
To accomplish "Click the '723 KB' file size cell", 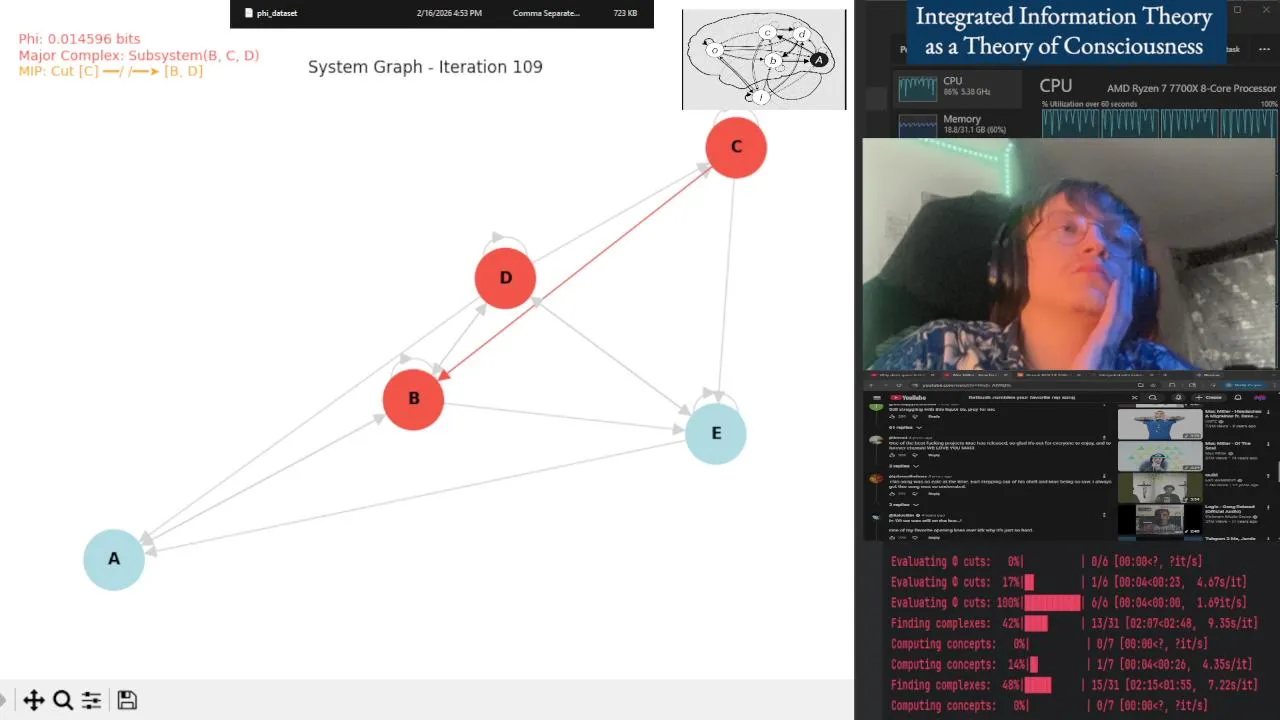I will (x=625, y=13).
